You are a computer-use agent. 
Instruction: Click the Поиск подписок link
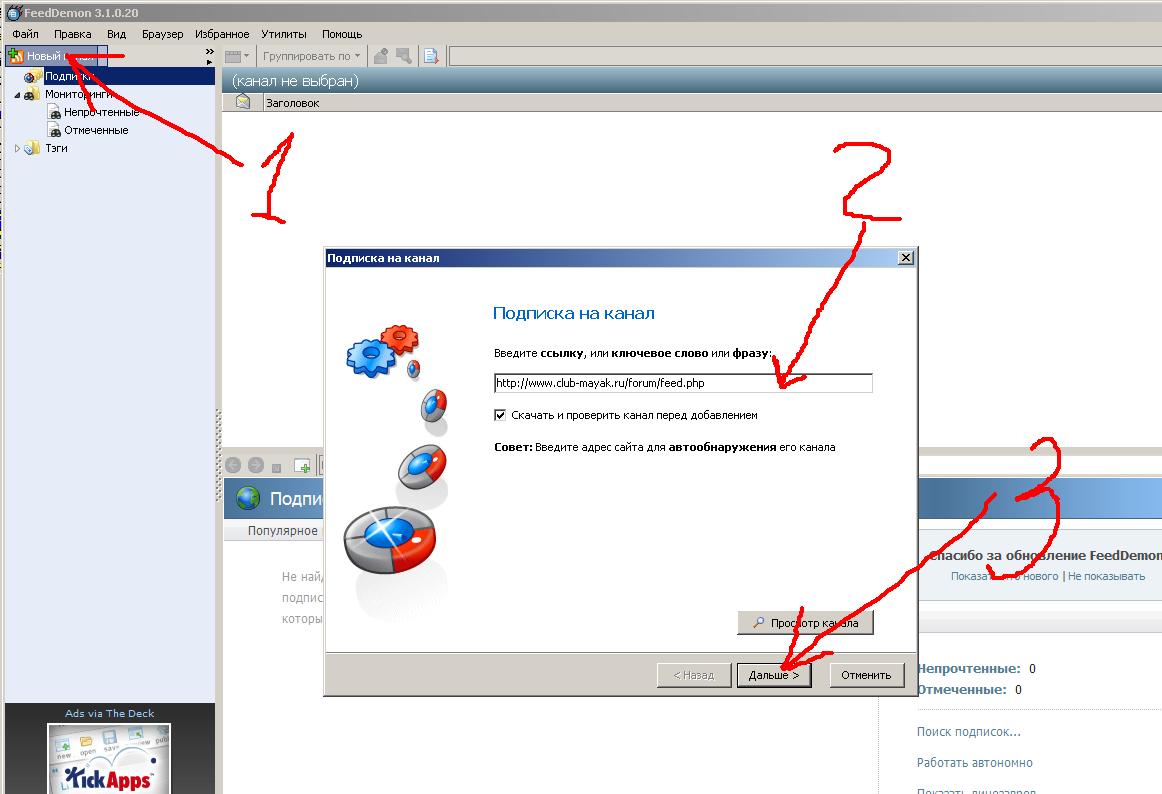(x=969, y=732)
